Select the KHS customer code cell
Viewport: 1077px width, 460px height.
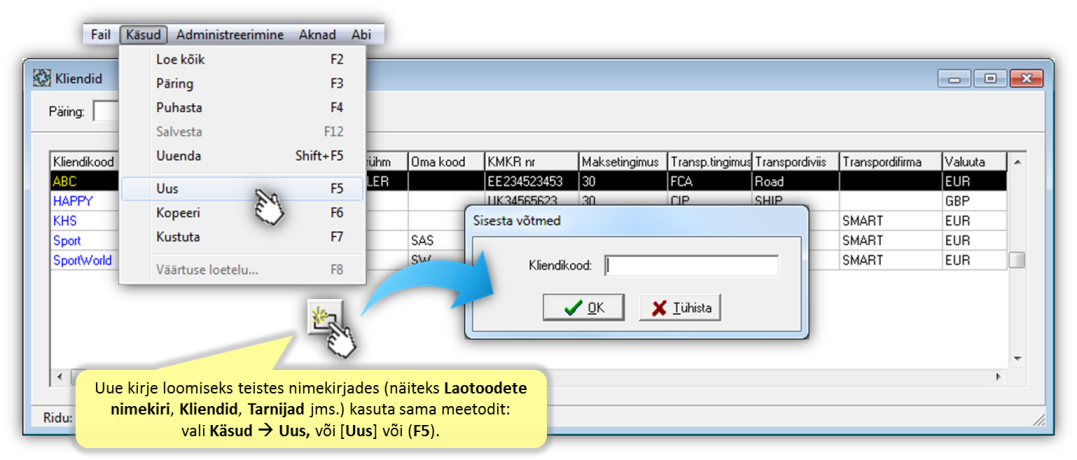point(85,222)
